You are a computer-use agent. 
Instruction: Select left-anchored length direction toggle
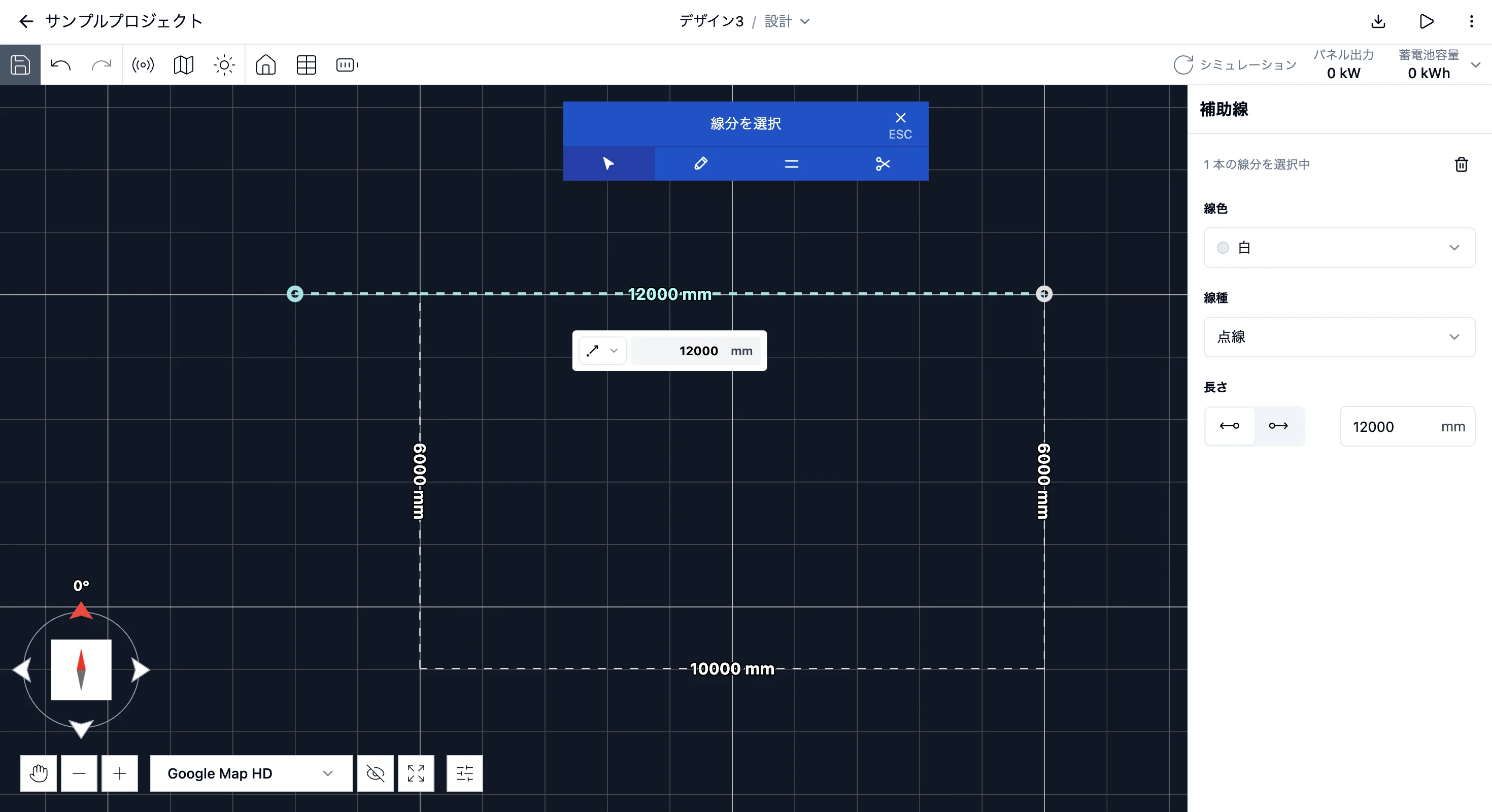tap(1230, 426)
